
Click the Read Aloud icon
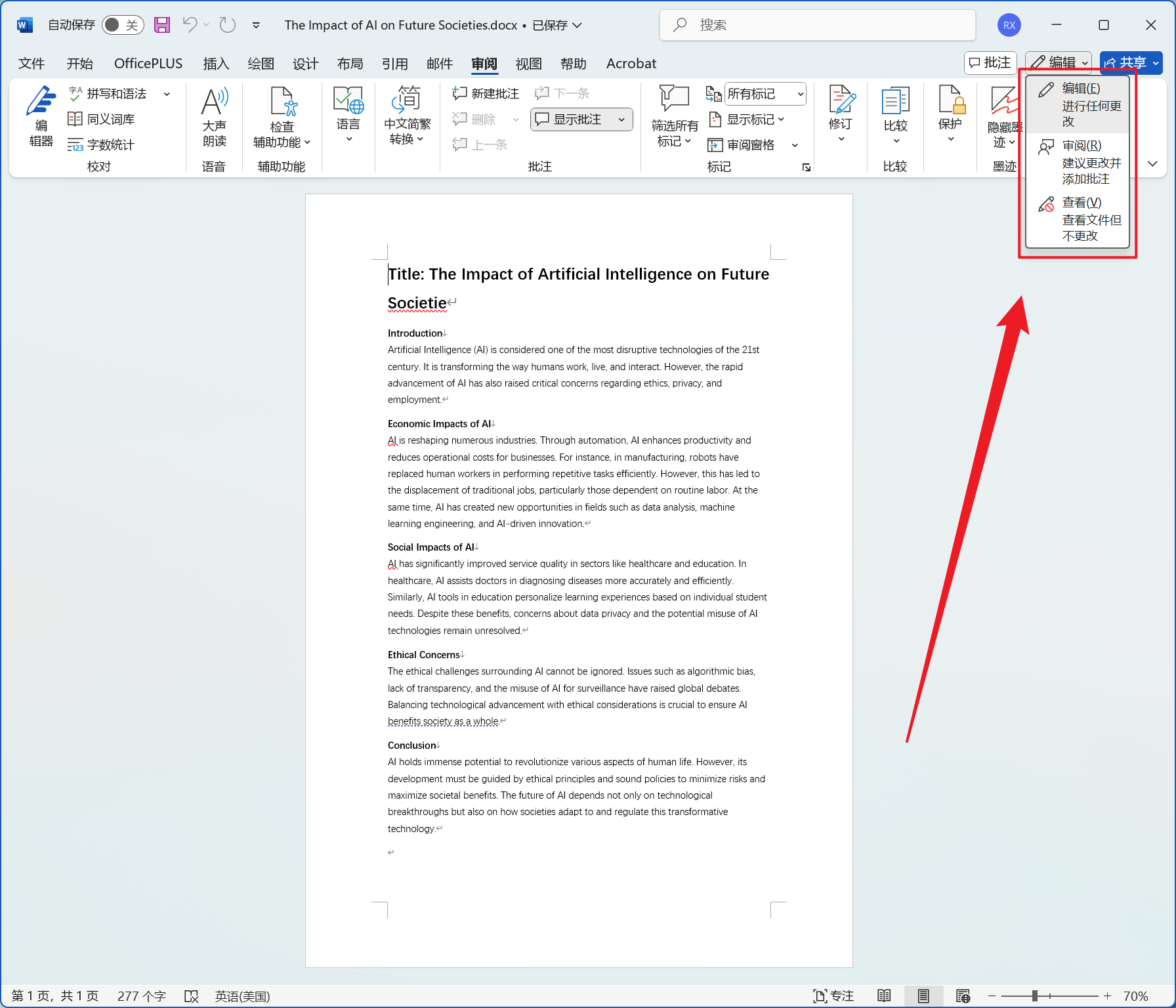pos(214,115)
